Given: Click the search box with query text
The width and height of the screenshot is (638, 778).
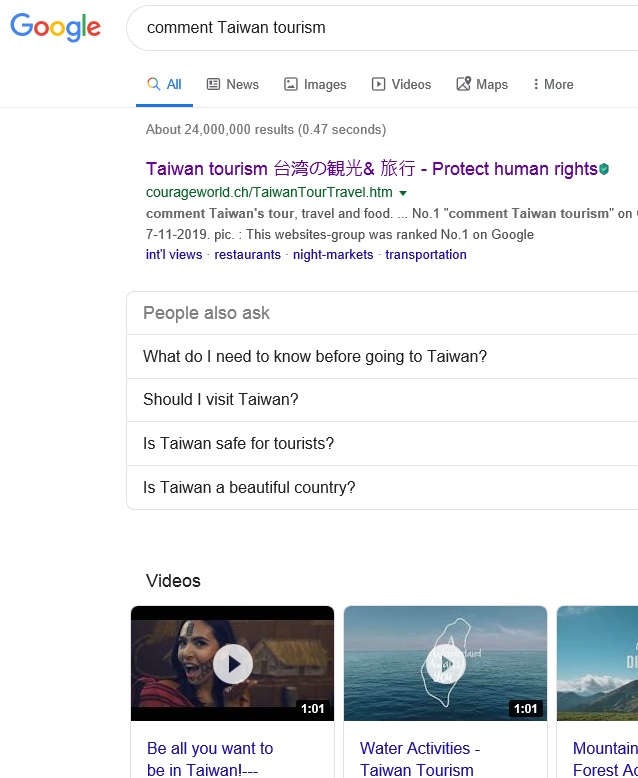Looking at the screenshot, I should [380, 28].
